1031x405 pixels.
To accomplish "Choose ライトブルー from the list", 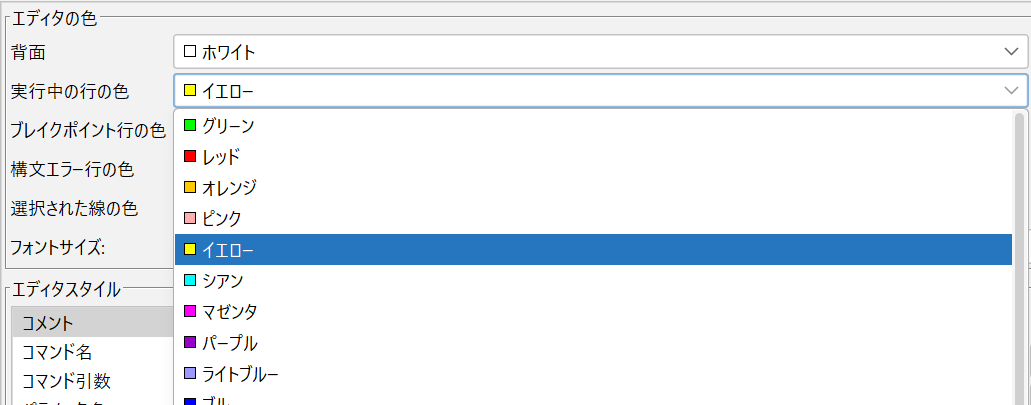I will [592, 374].
